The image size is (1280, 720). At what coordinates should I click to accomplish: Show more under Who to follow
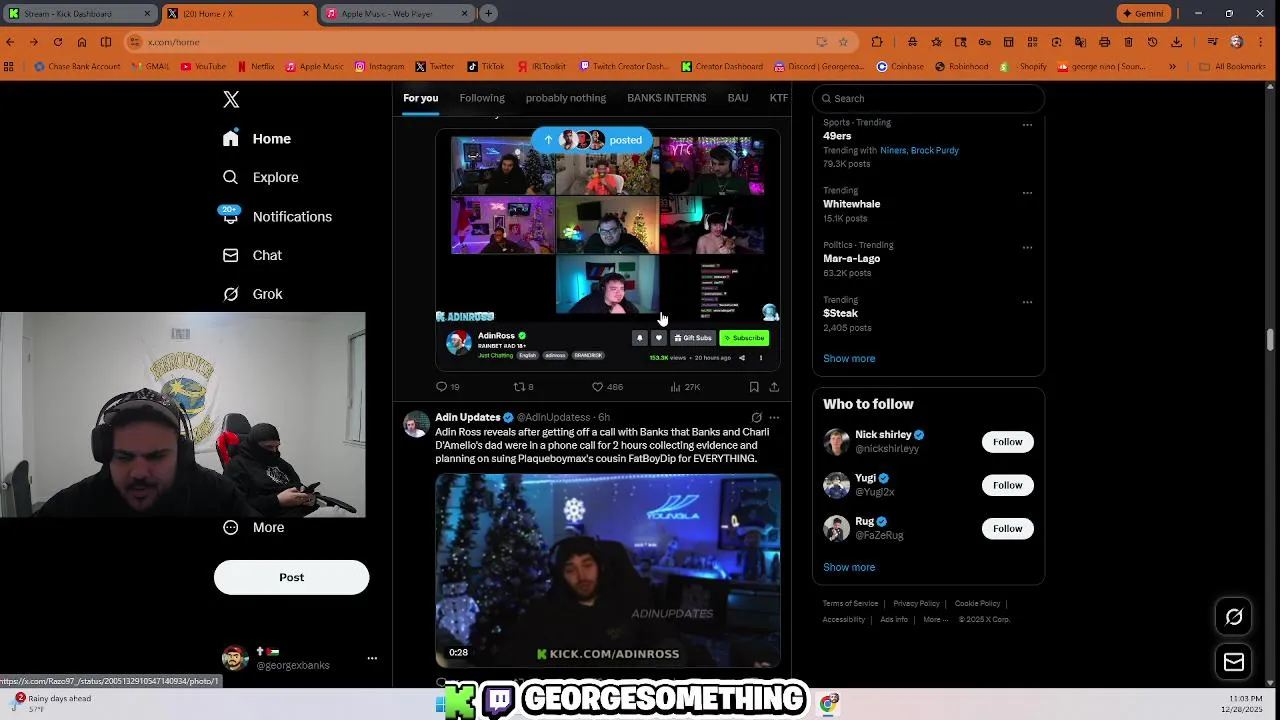[849, 567]
